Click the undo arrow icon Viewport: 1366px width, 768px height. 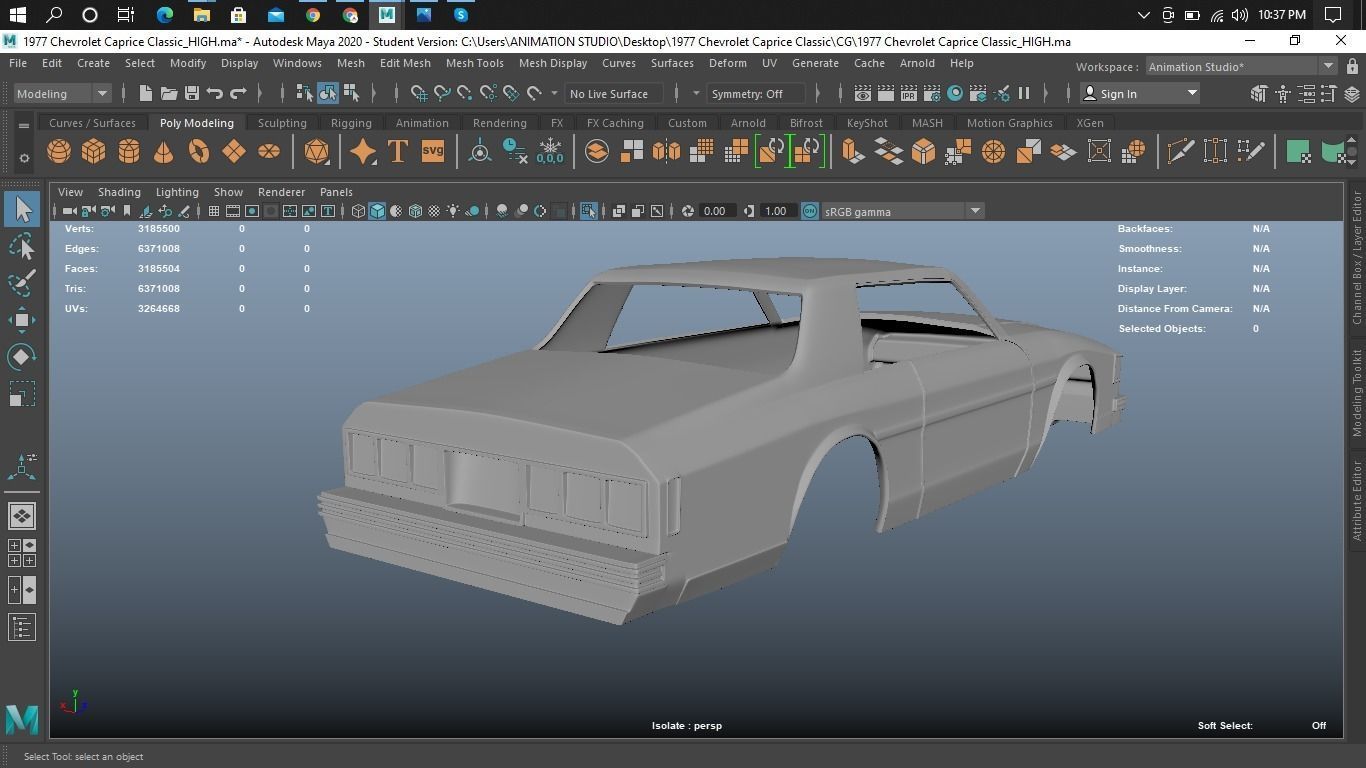click(215, 94)
